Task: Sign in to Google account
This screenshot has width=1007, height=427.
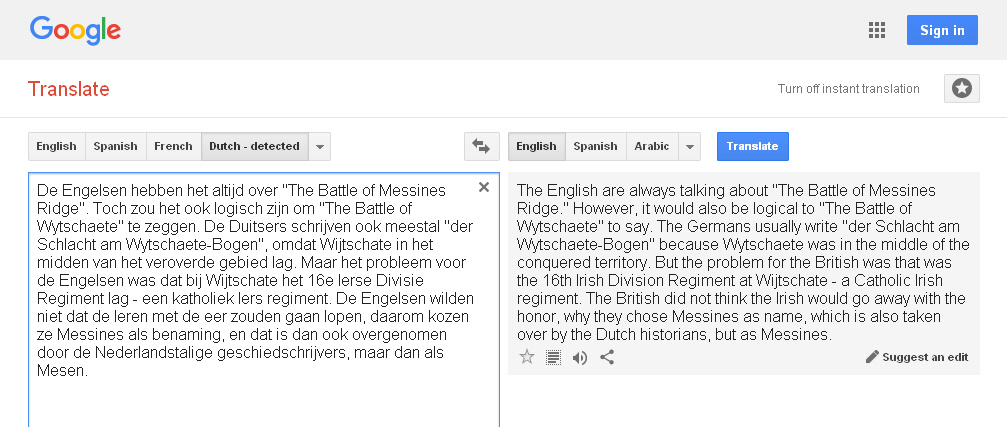Action: coord(942,30)
